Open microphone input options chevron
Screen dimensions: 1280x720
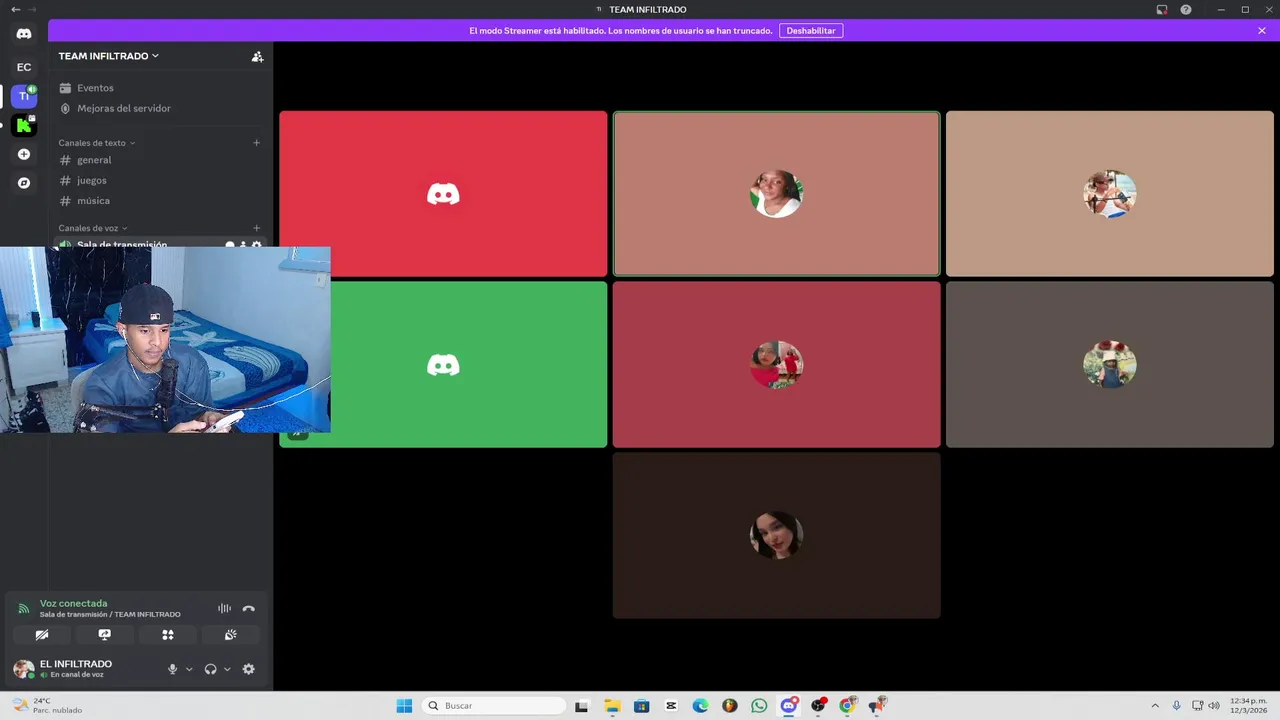188,670
